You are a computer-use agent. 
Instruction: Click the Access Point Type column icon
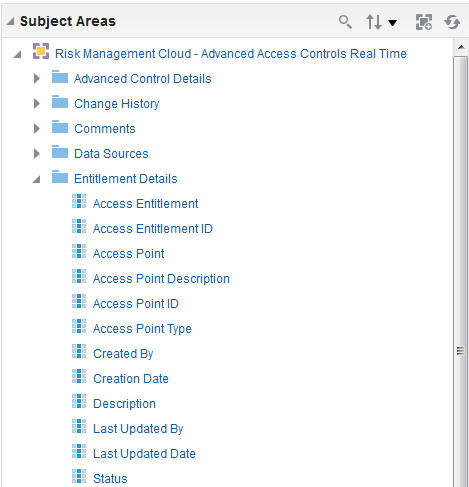(79, 326)
